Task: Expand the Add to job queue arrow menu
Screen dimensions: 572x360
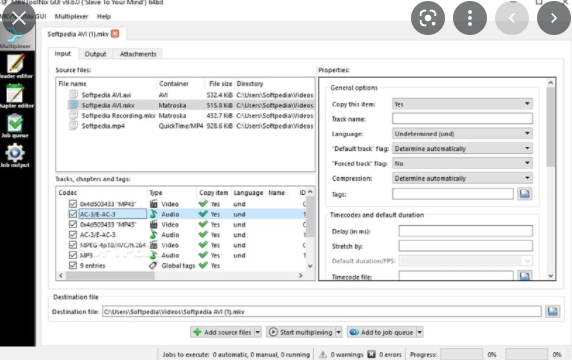Action: [x=420, y=332]
